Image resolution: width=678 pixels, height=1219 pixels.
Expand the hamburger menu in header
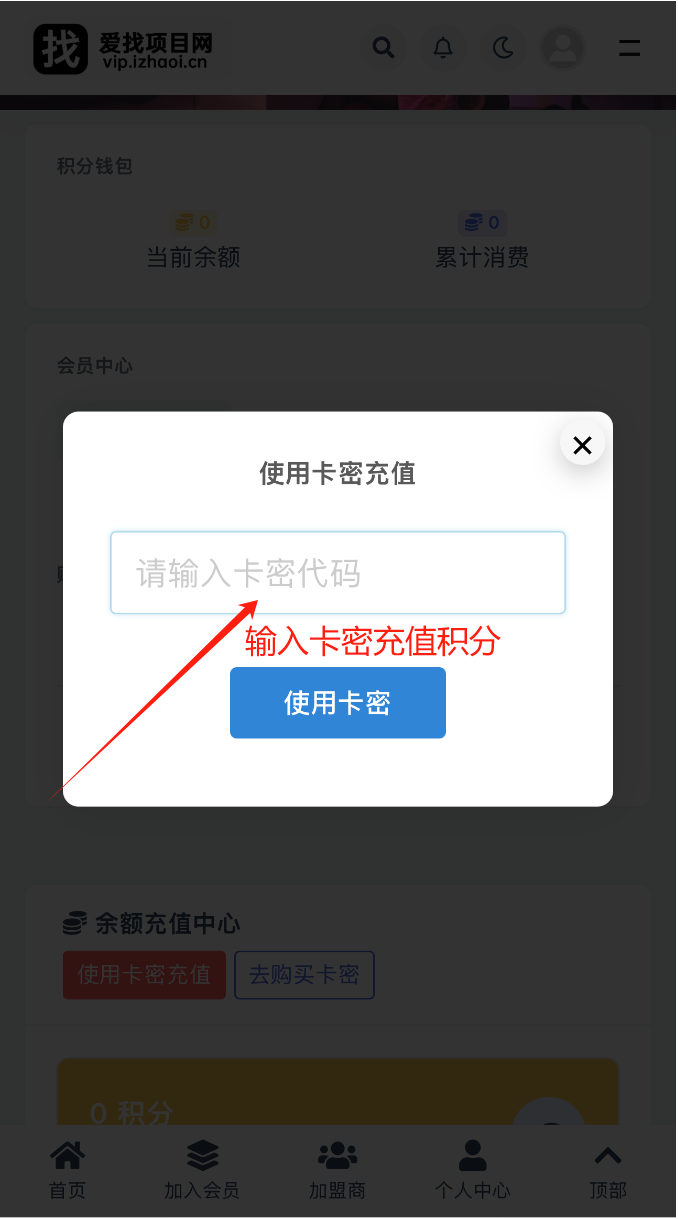click(629, 48)
